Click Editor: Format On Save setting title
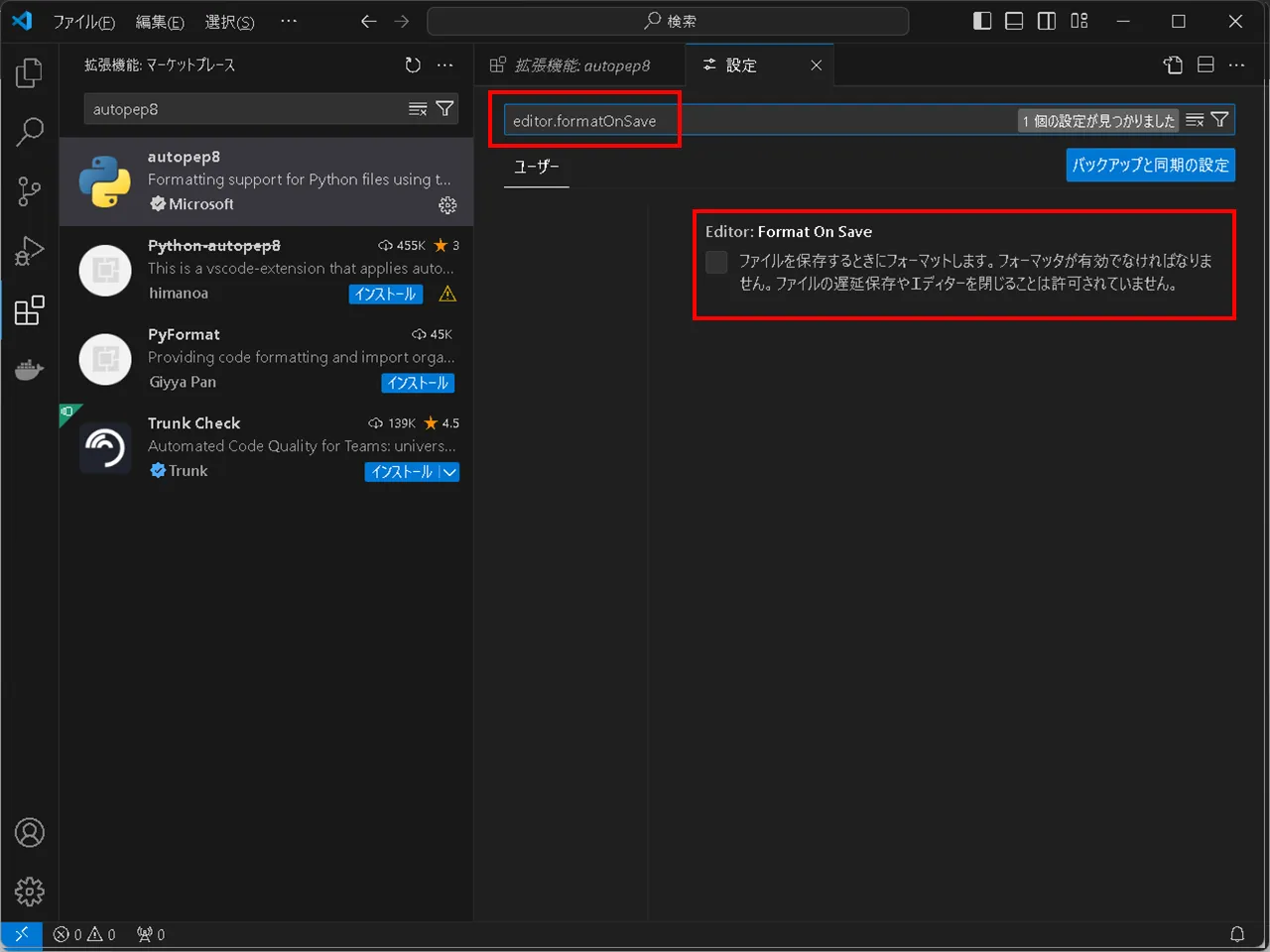1270x952 pixels. click(x=789, y=232)
